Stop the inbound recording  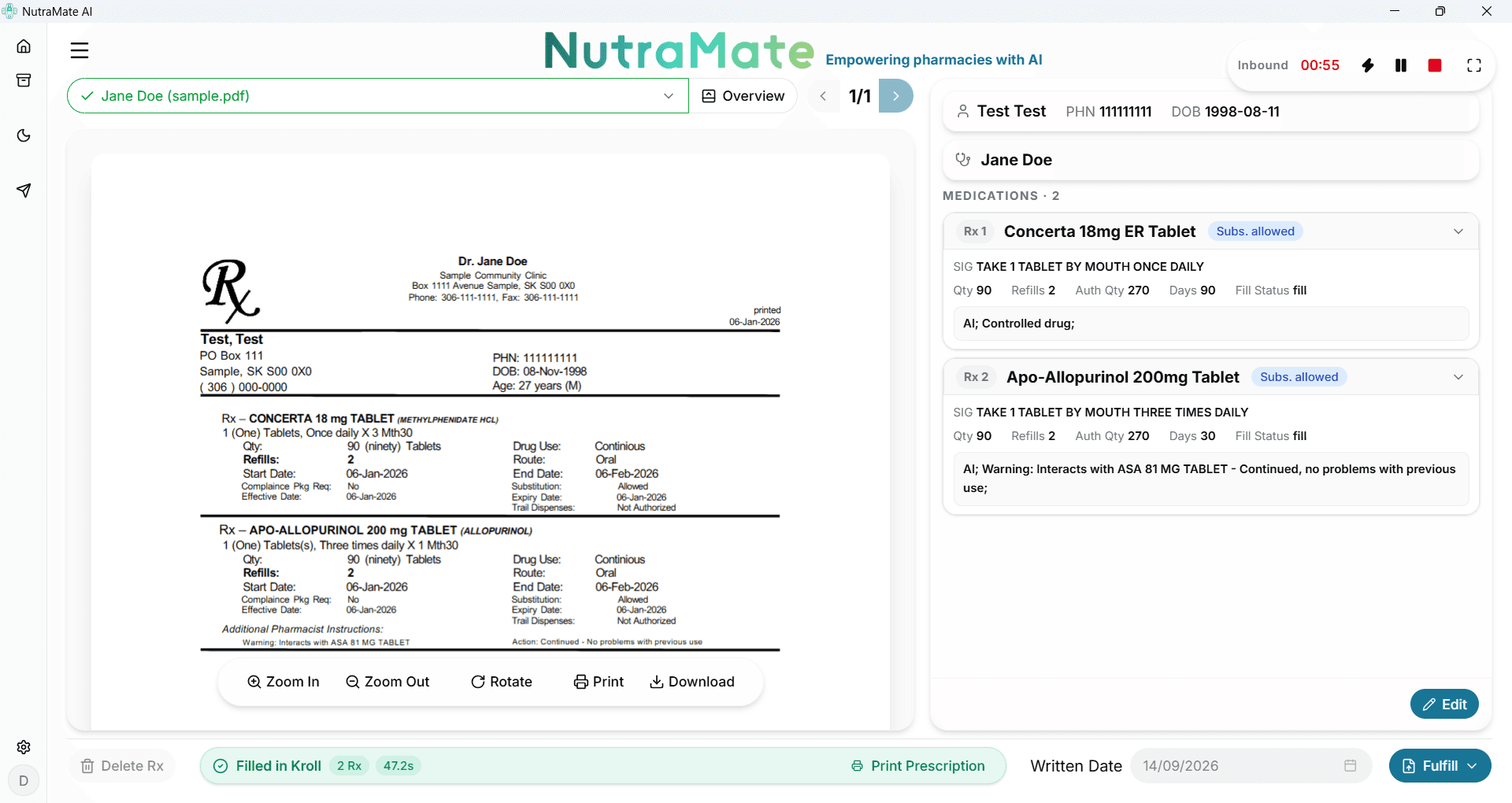click(1435, 65)
